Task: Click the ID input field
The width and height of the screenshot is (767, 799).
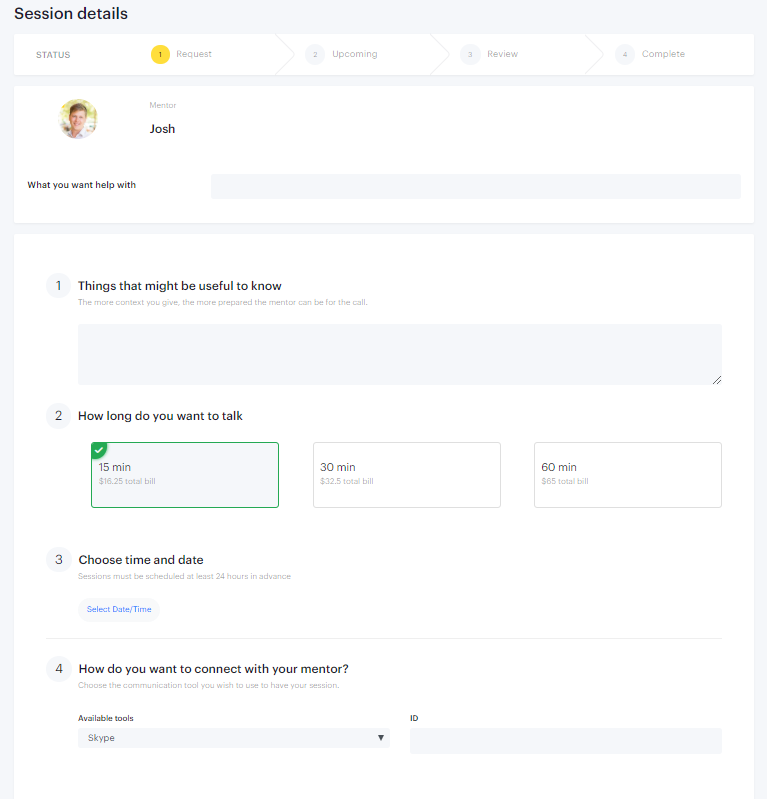Action: pos(566,741)
